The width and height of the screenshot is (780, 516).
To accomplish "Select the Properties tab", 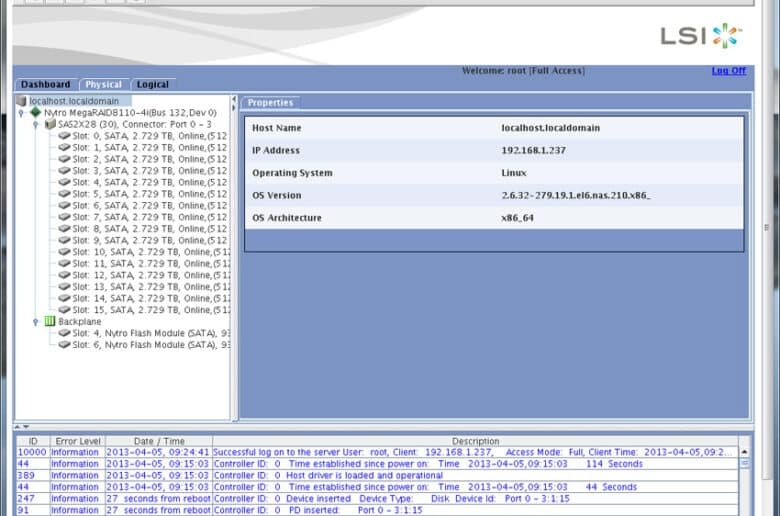I will (x=271, y=103).
